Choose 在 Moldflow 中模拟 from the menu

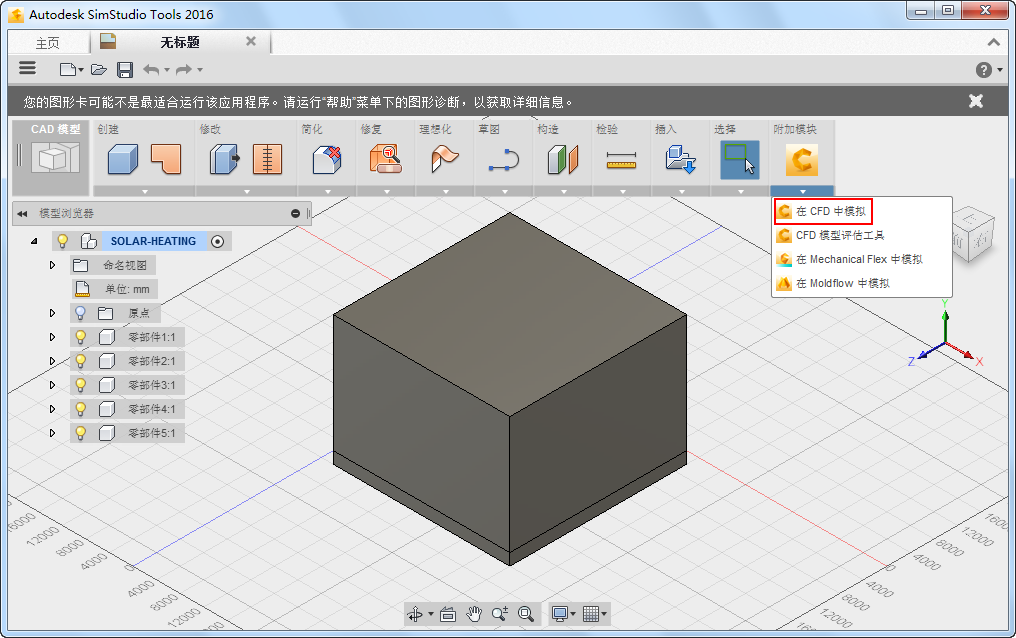pyautogui.click(x=842, y=283)
